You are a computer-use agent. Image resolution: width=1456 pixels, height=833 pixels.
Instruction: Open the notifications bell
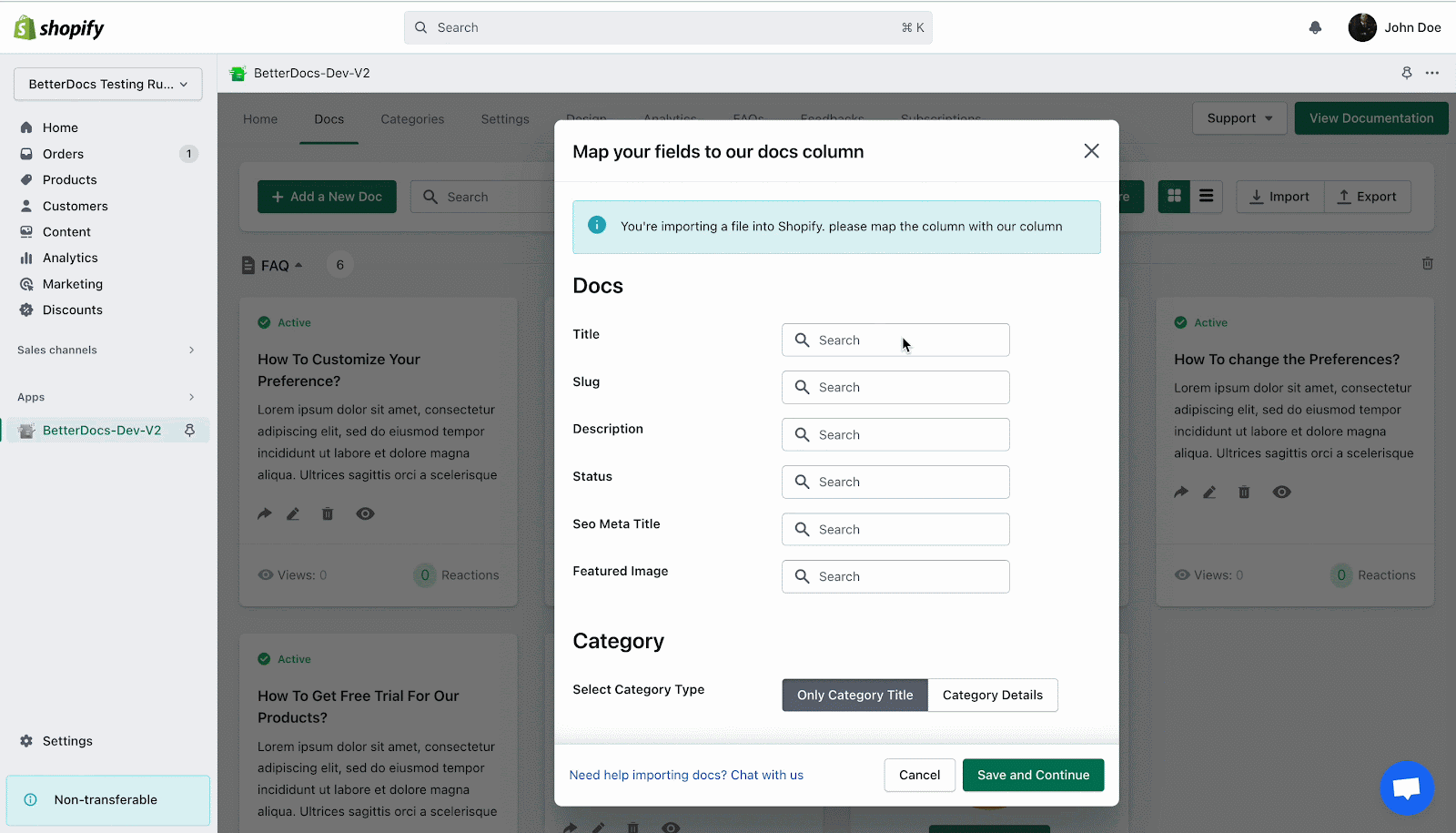tap(1315, 27)
